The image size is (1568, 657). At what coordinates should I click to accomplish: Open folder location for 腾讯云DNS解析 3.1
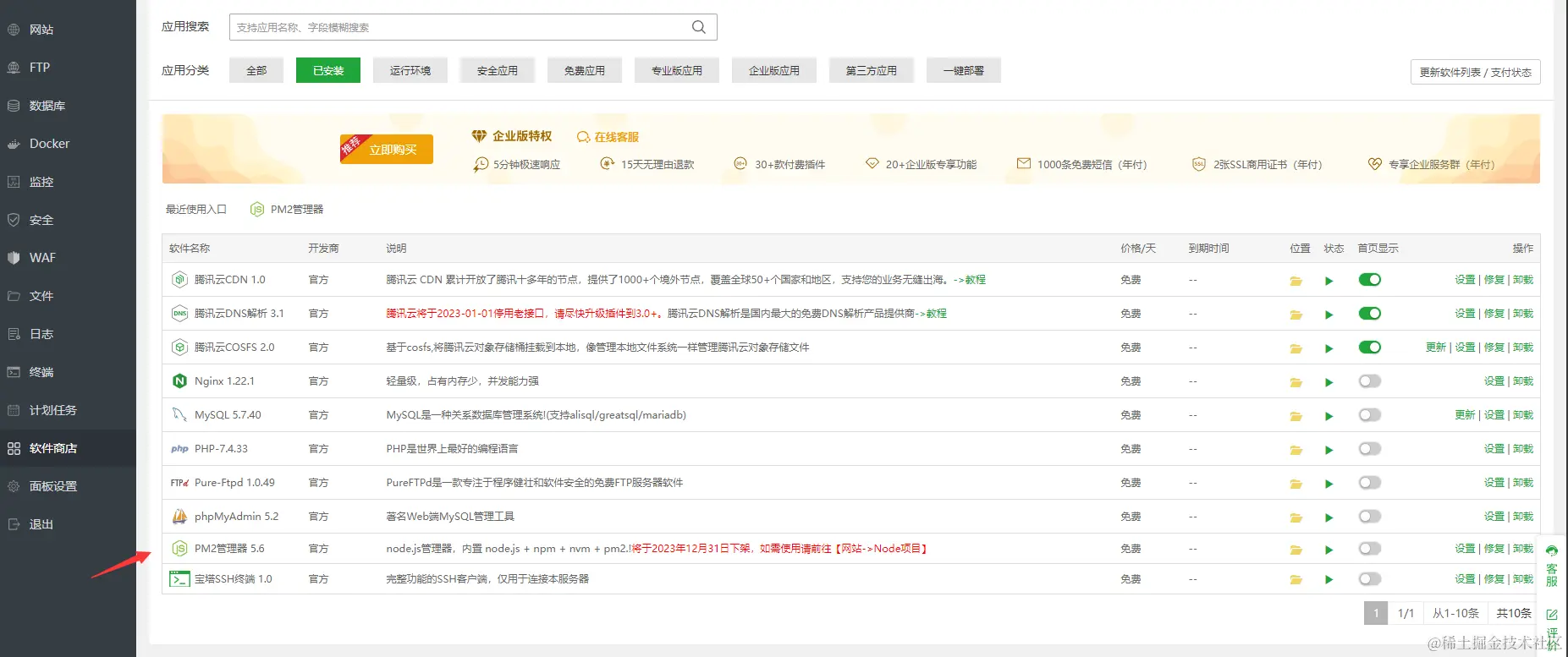pos(1296,315)
